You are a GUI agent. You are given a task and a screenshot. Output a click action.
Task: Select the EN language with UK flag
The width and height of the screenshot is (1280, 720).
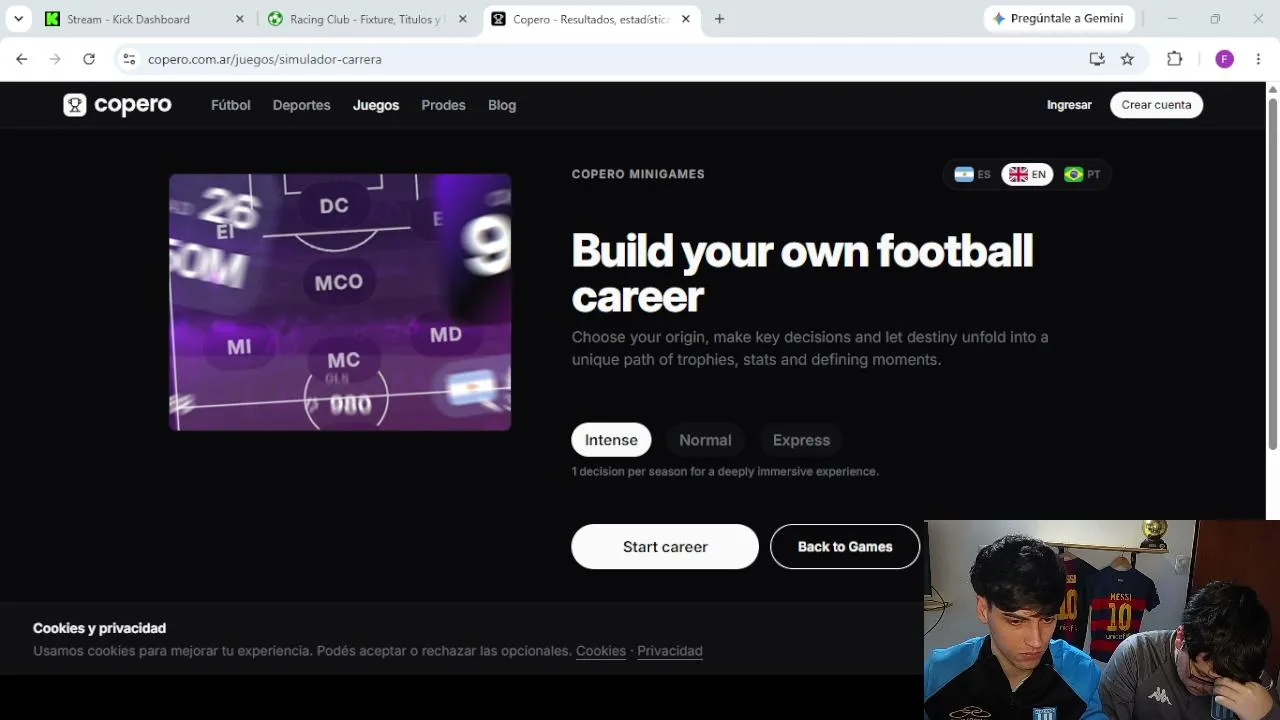click(1027, 174)
